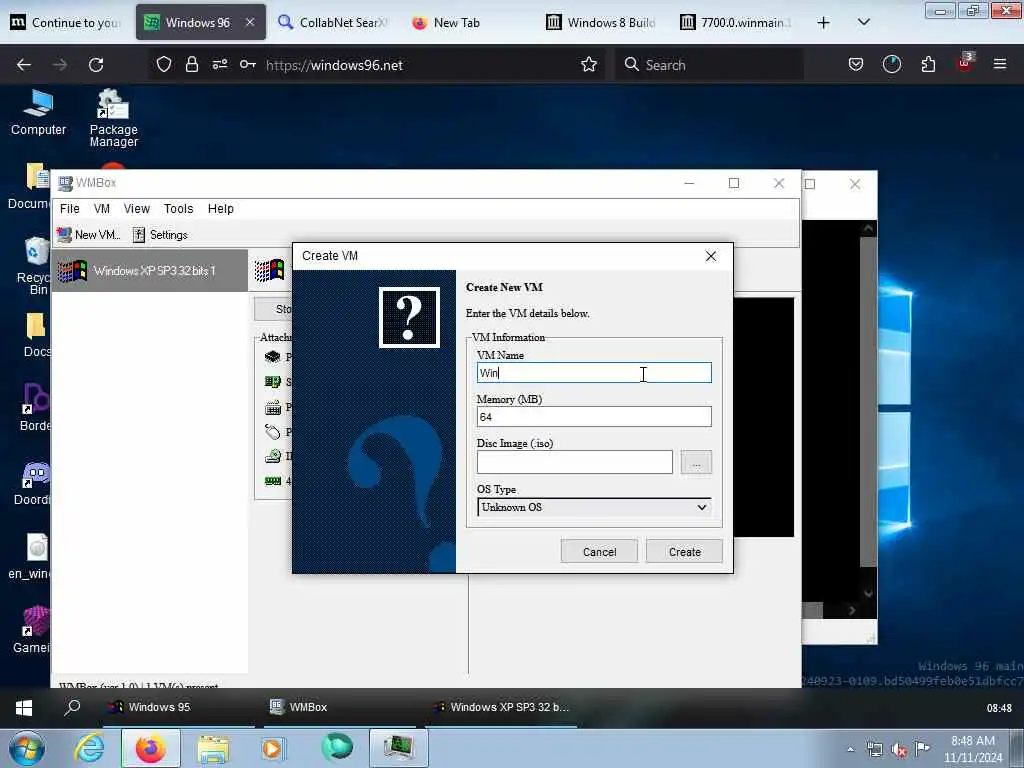Switch to 7700.0.winmain browser tab
This screenshot has height=768, width=1024.
[x=736, y=23]
